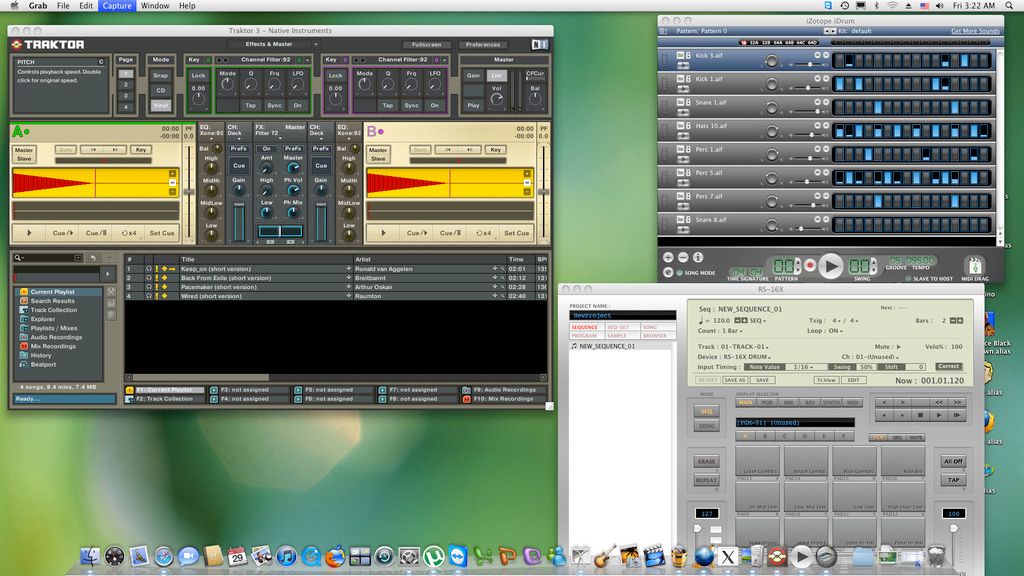The image size is (1024, 576).
Task: Tap the Crash Cymbal1 drum pad
Action: click(758, 462)
